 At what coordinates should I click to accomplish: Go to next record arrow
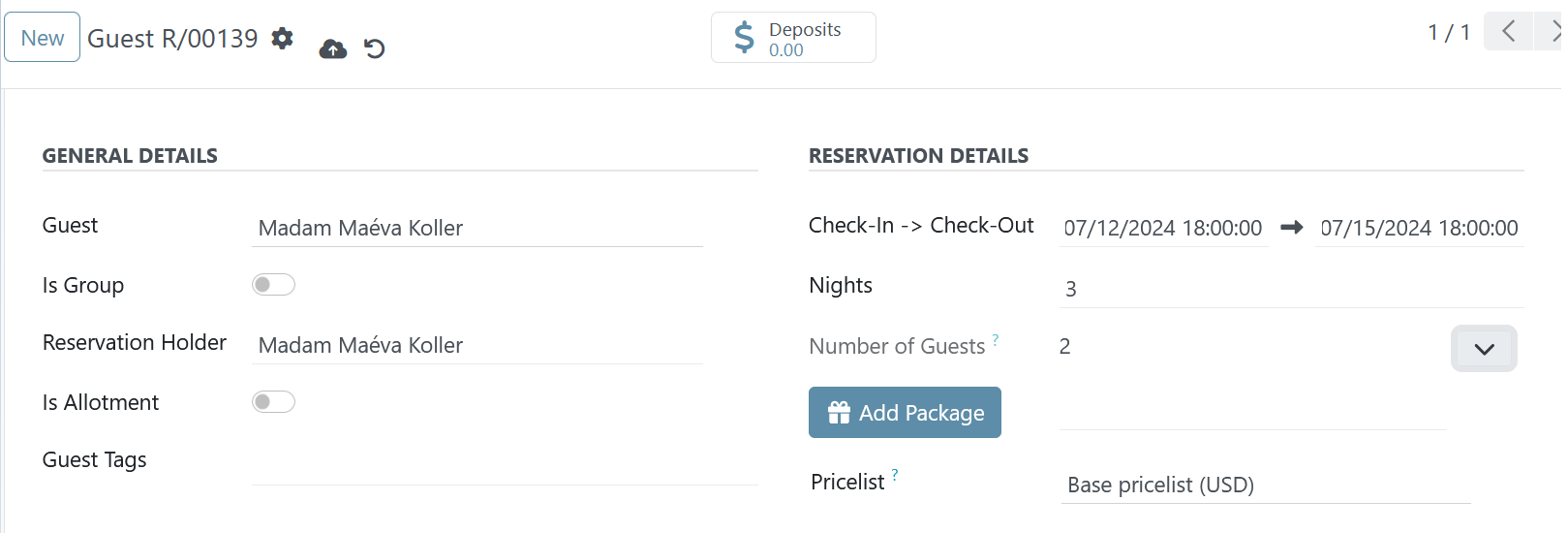click(1553, 31)
